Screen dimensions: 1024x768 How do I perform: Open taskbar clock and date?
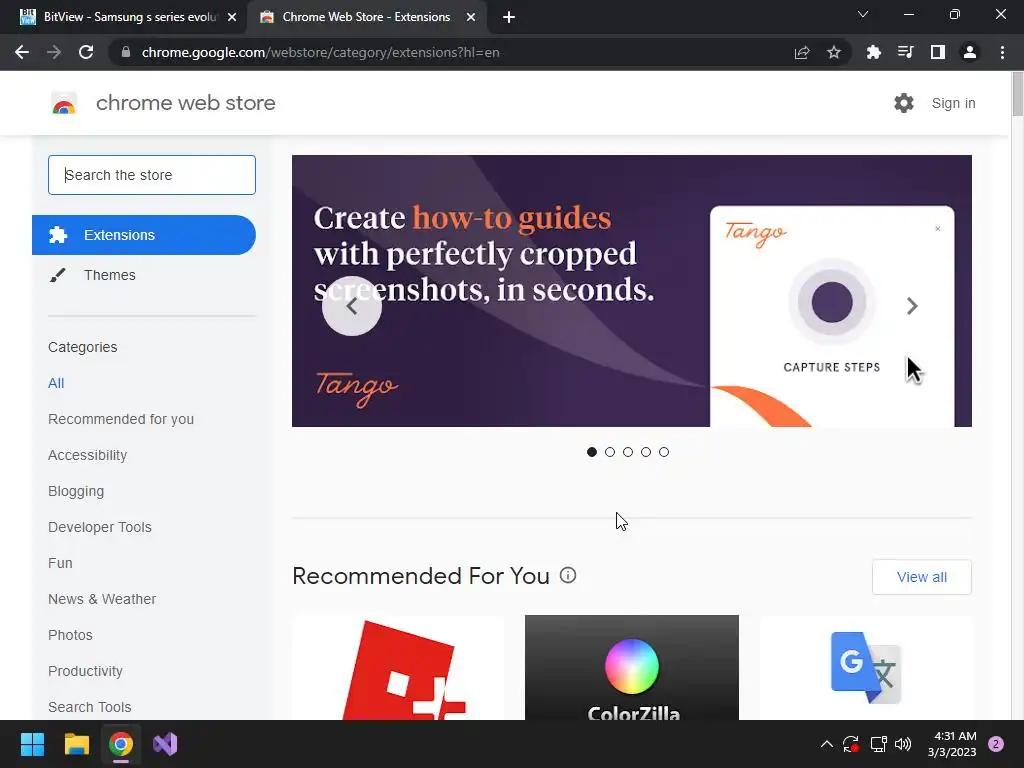(x=952, y=744)
